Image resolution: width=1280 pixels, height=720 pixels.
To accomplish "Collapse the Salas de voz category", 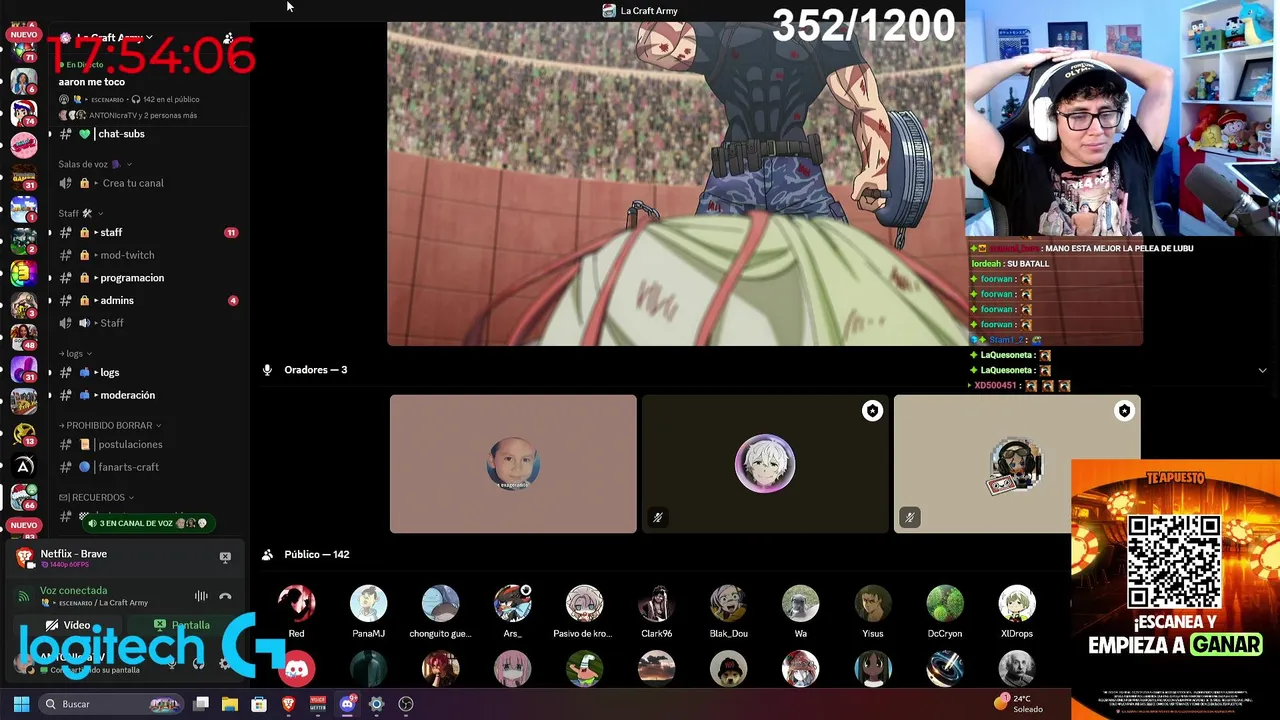I will (x=95, y=164).
